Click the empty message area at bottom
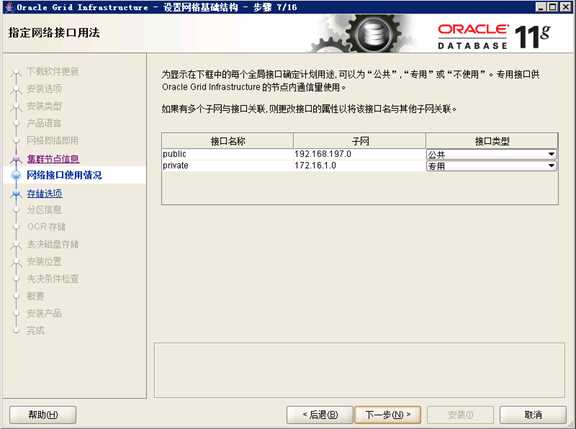This screenshot has height=429, width=576. click(359, 370)
